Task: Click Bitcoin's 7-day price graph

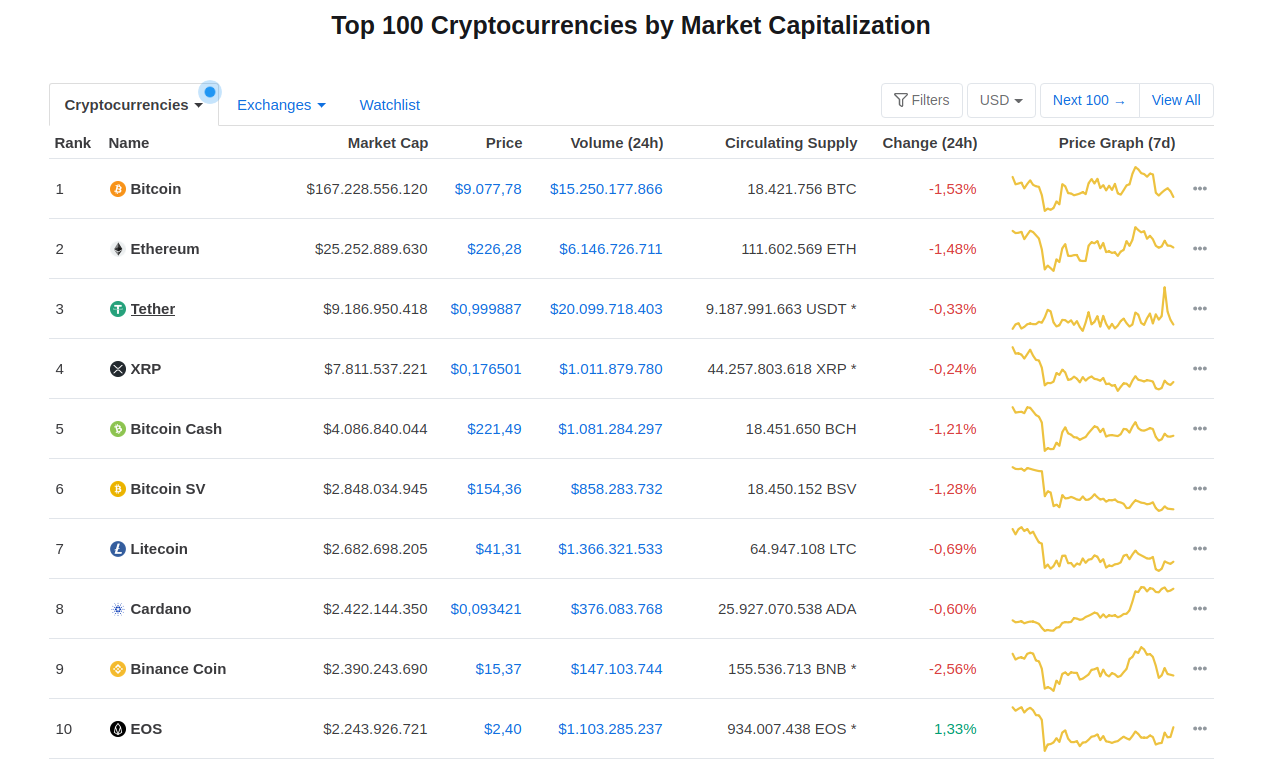Action: [1092, 188]
